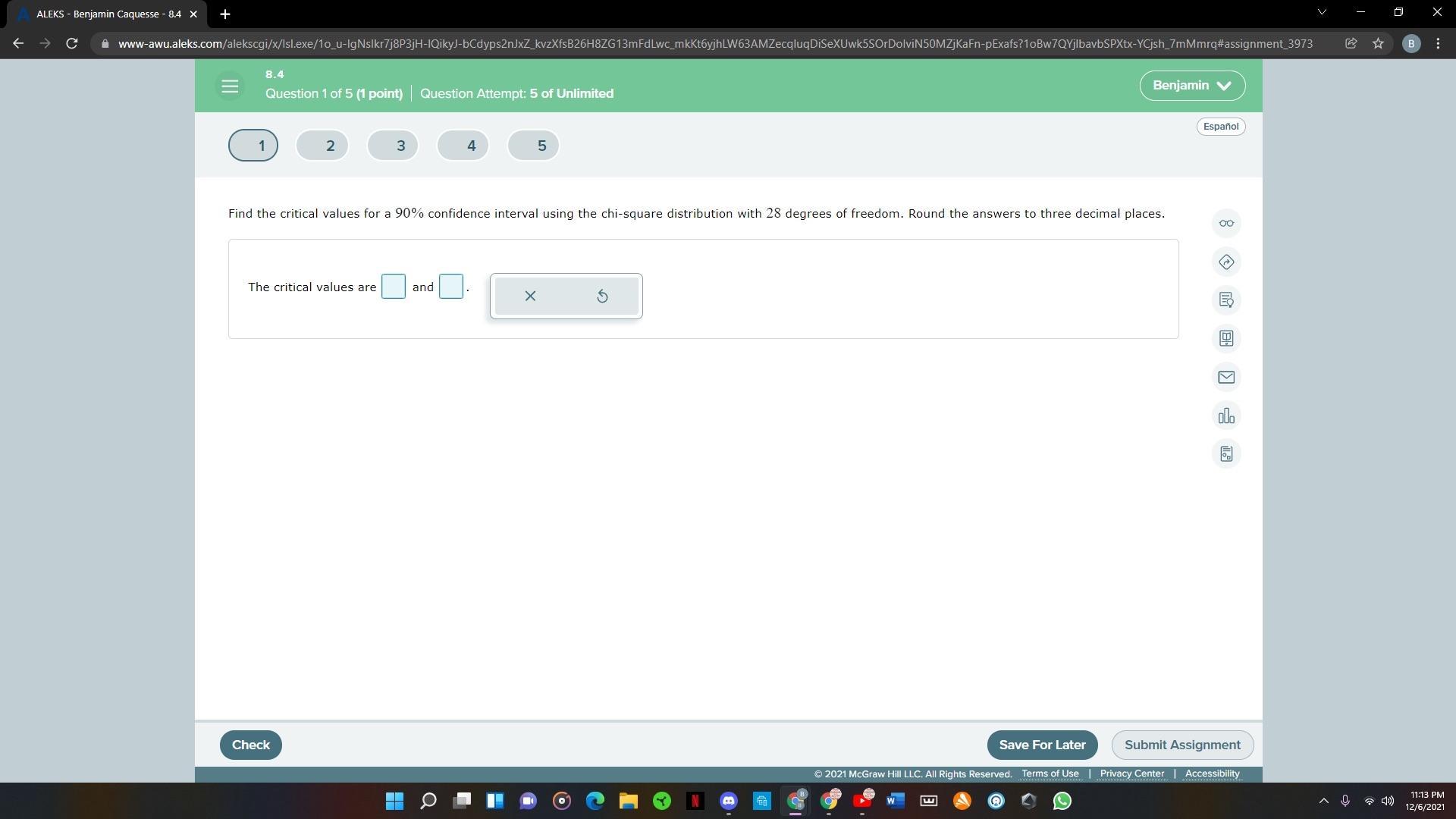
Task: Click the envelope message icon
Action: pyautogui.click(x=1226, y=377)
